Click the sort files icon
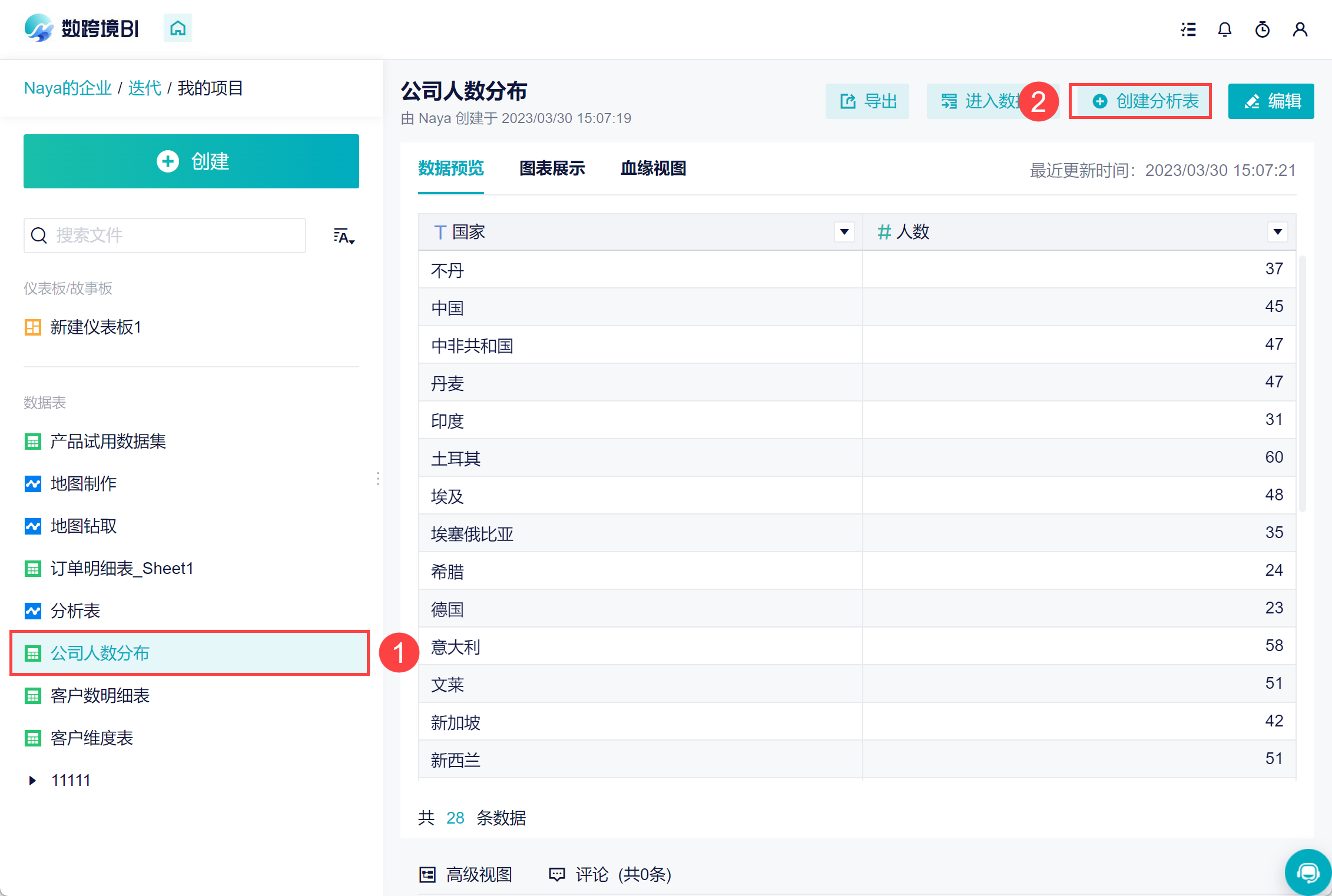The width and height of the screenshot is (1332, 896). click(344, 236)
